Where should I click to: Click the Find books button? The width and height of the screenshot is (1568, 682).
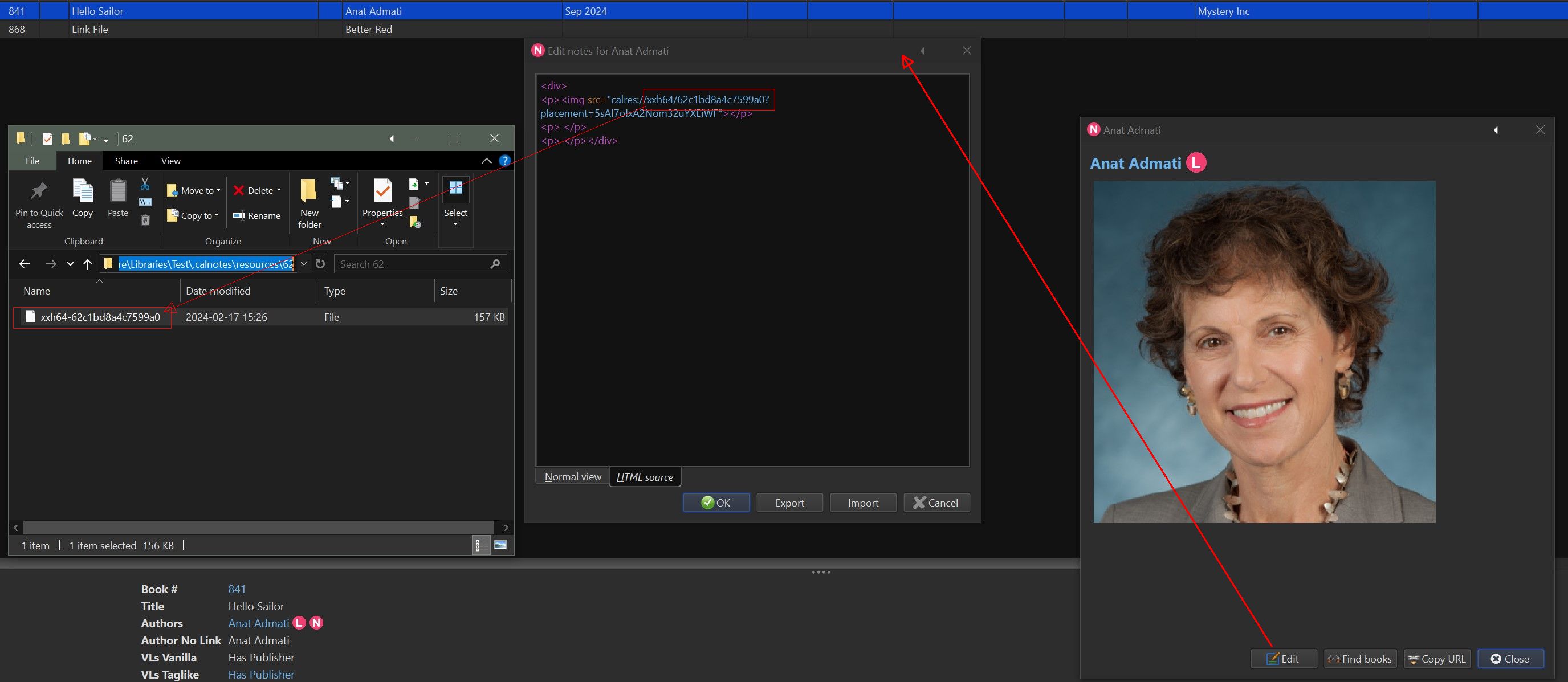pos(1360,659)
